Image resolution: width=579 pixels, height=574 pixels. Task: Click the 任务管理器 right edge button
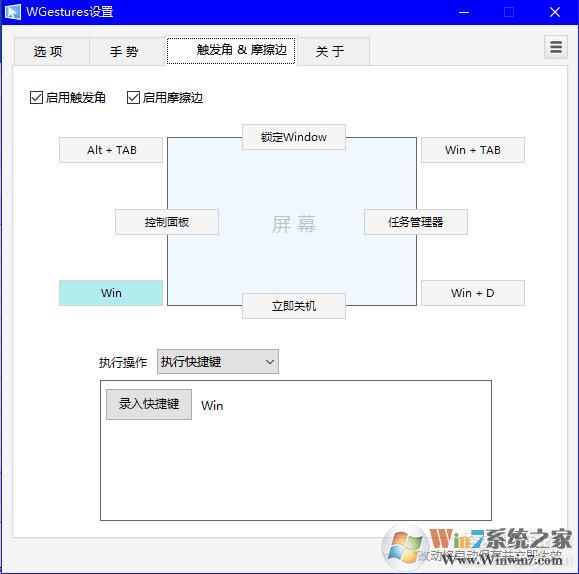tap(416, 222)
